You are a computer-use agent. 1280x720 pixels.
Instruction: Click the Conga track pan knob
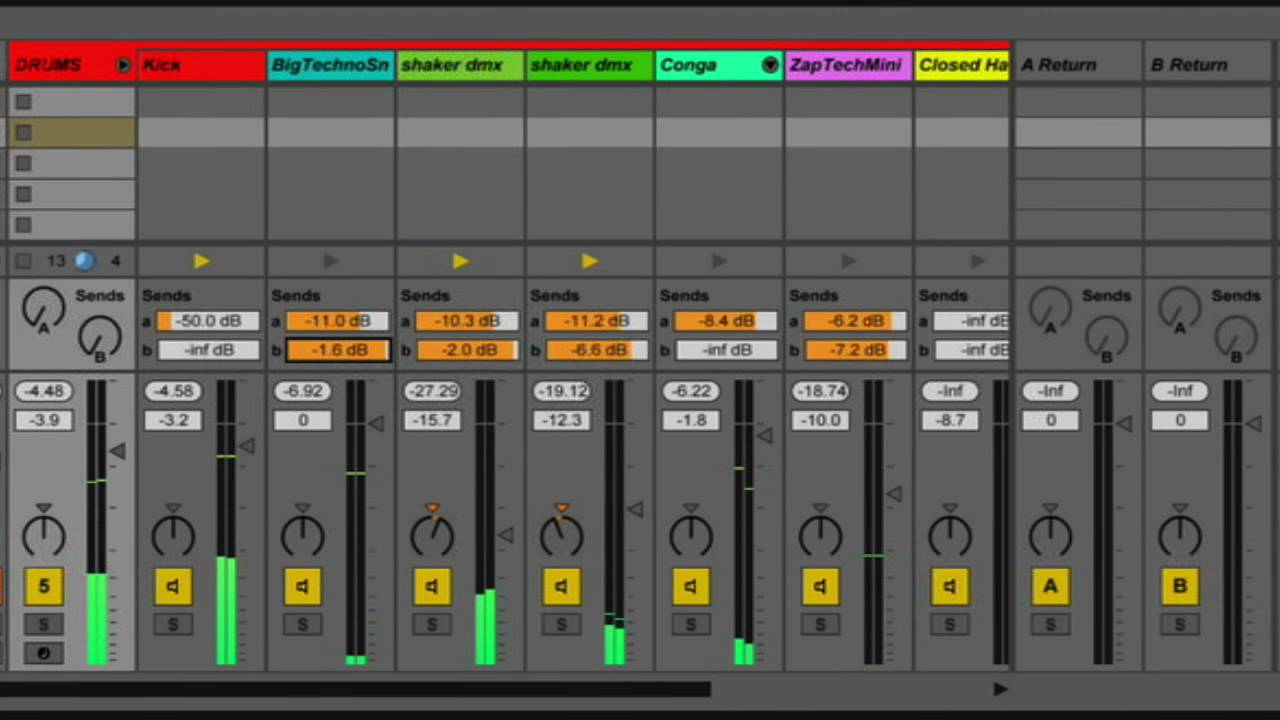(691, 536)
